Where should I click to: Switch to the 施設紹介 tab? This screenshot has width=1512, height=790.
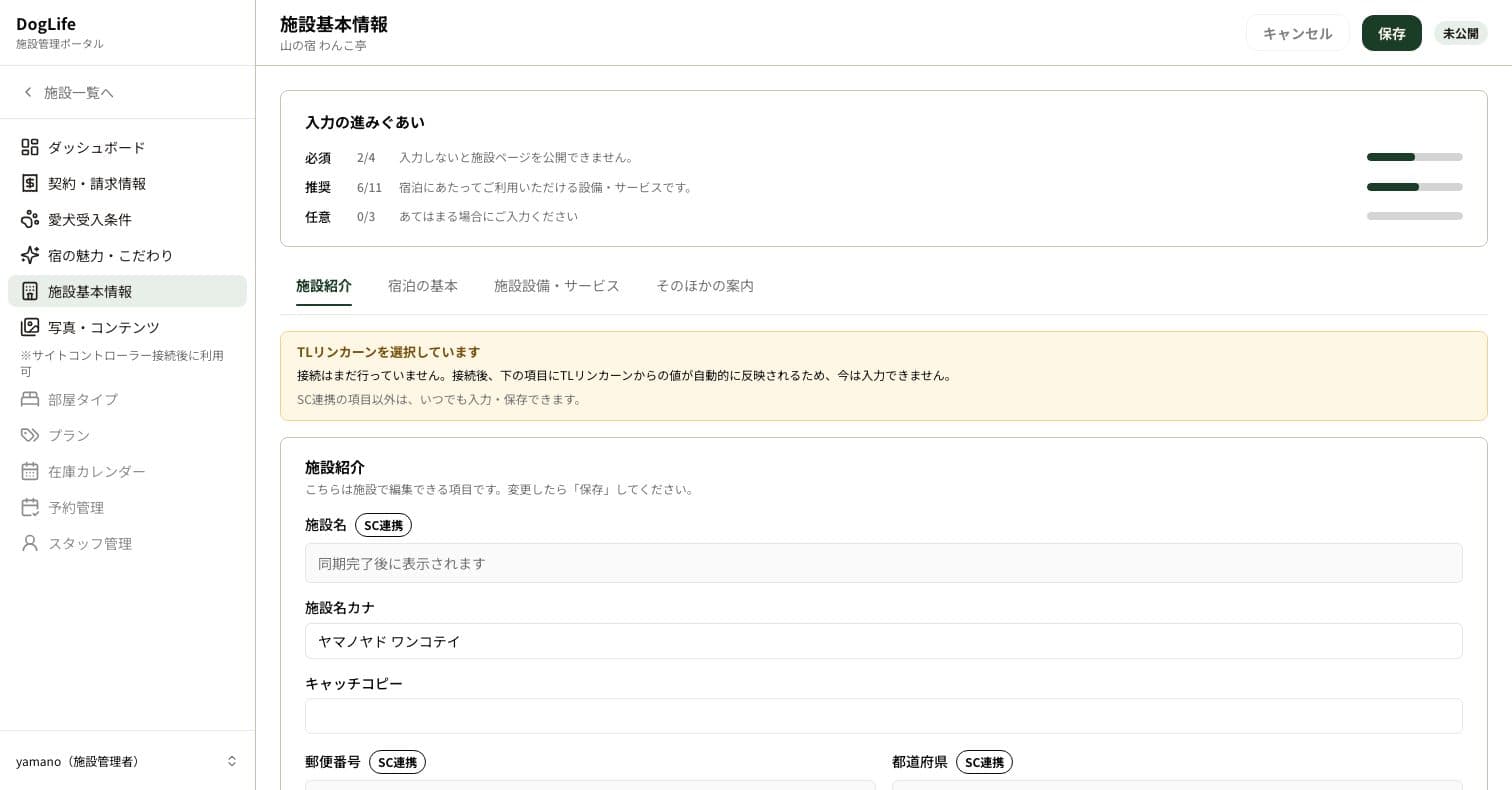tap(324, 286)
